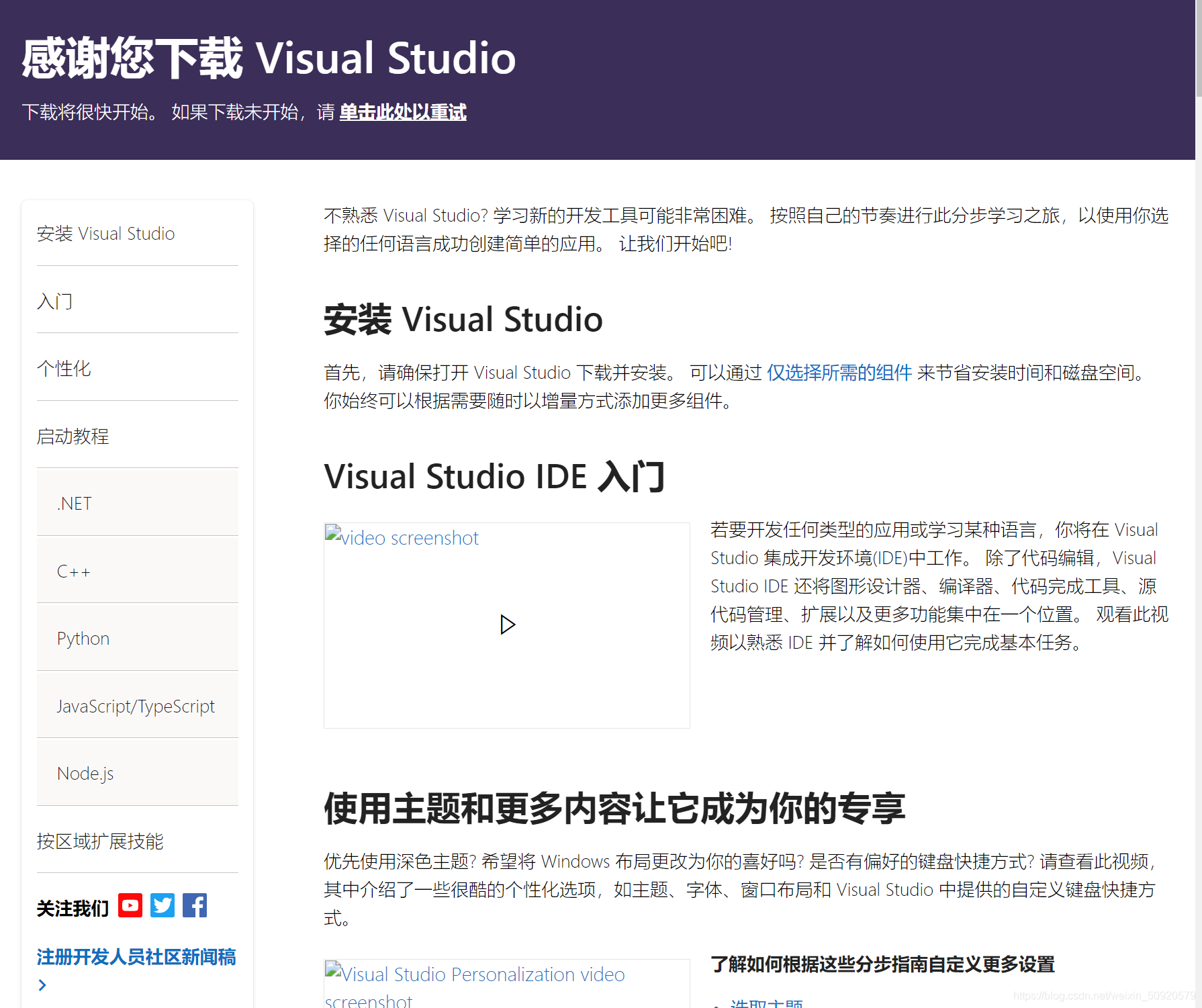Viewport: 1202px width, 1008px height.
Task: Select the .NET tutorial entry
Action: click(73, 503)
